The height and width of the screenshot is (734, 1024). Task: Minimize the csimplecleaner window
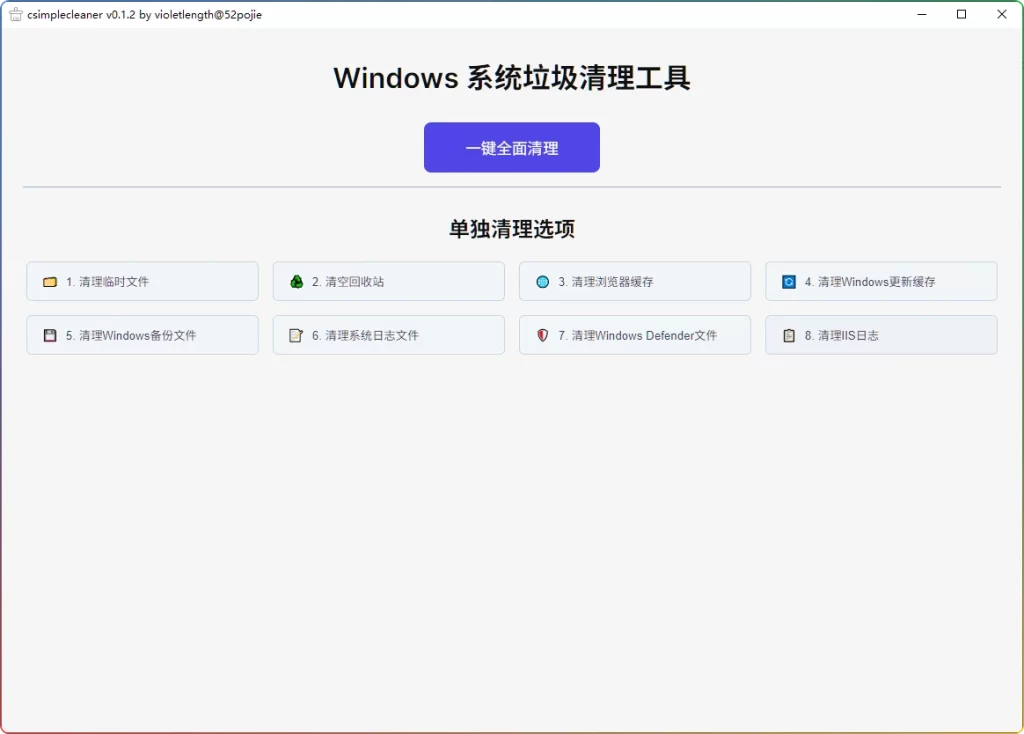921,14
